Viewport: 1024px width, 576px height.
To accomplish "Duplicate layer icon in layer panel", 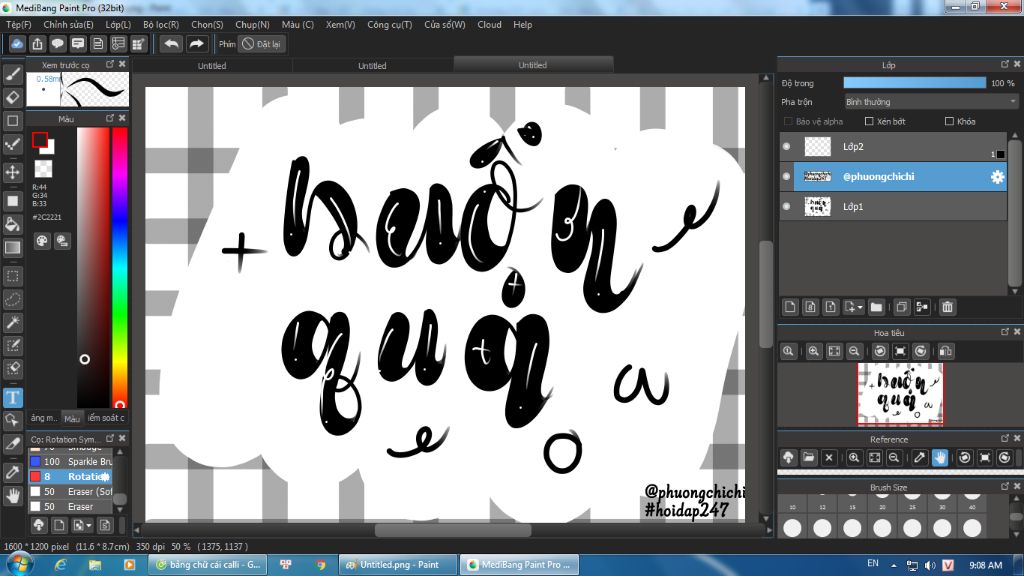I will (x=902, y=307).
